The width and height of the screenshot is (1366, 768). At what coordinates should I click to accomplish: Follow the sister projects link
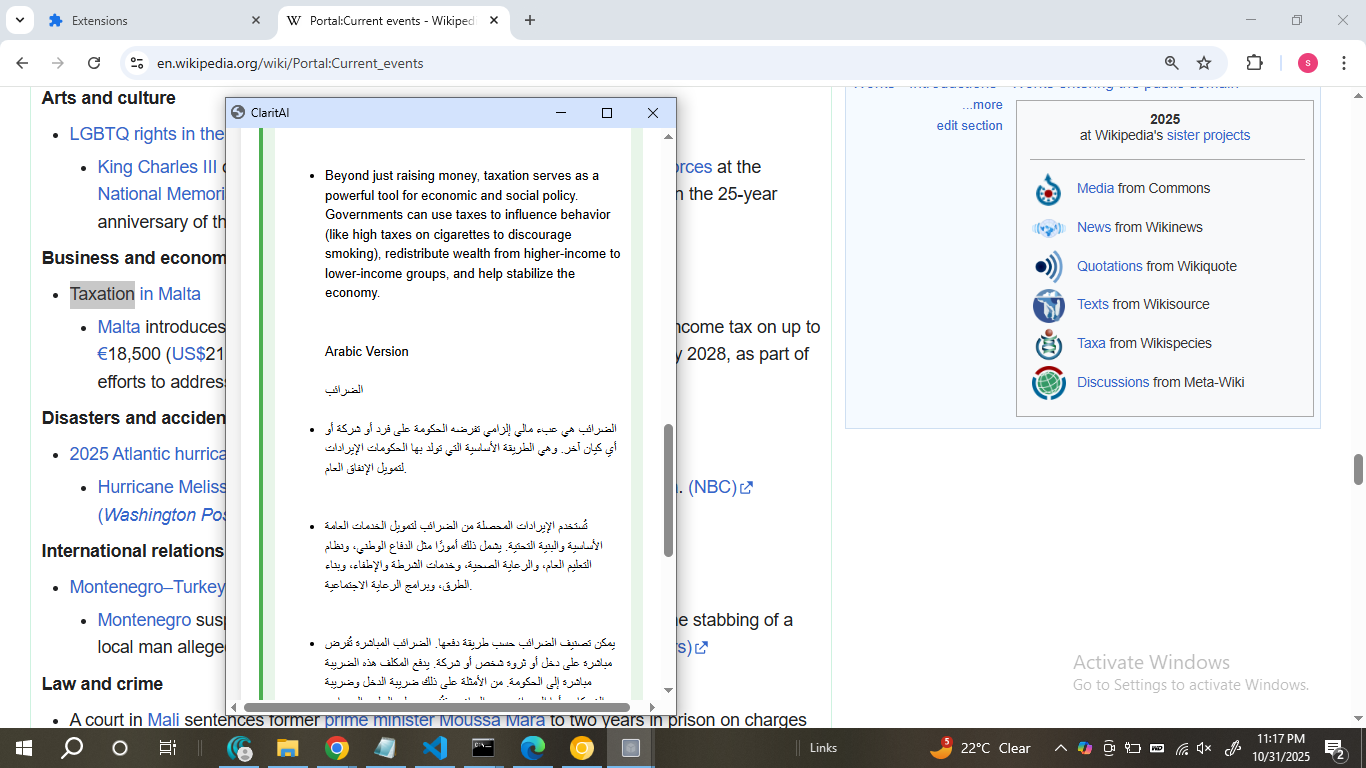(x=1208, y=135)
